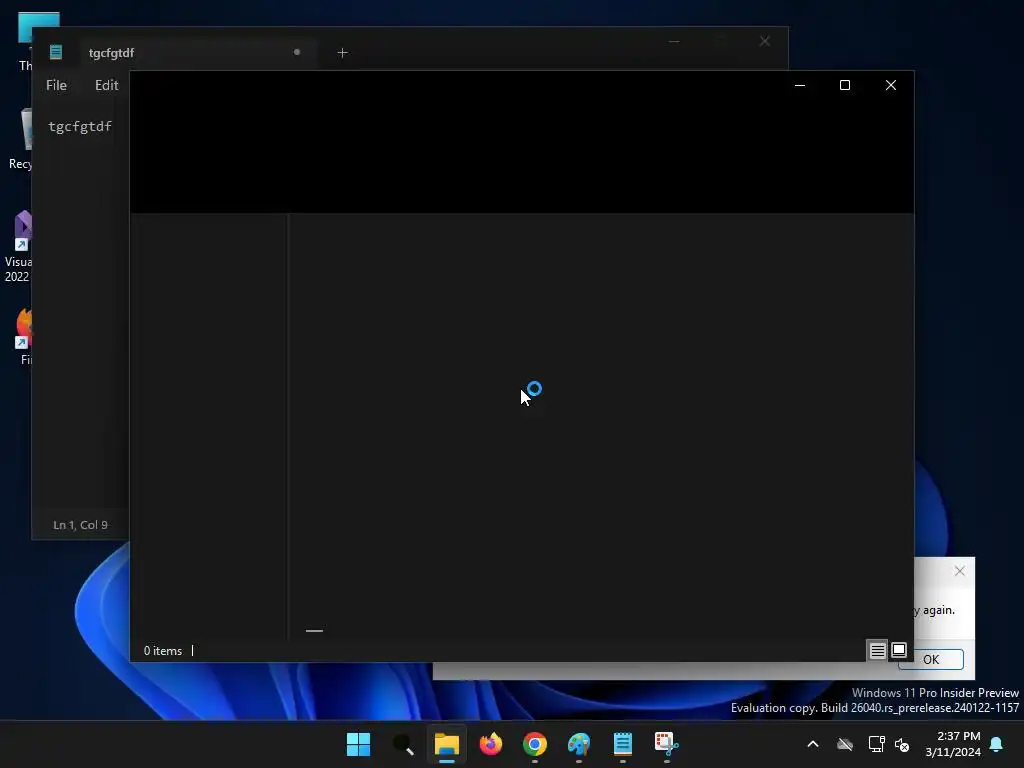Click the muted volume tray icon
The height and width of the screenshot is (768, 1024).
click(x=902, y=744)
